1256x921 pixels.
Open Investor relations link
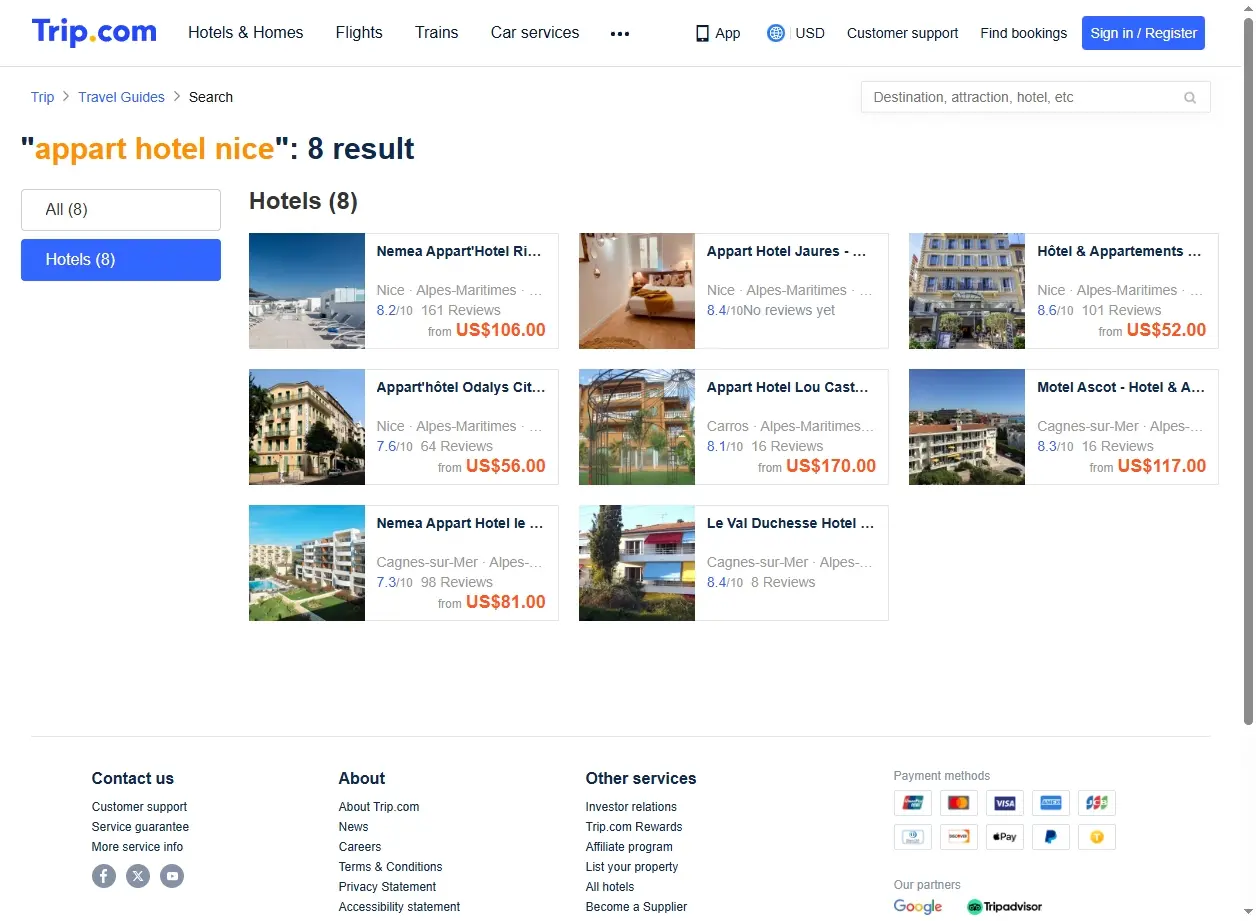(631, 807)
